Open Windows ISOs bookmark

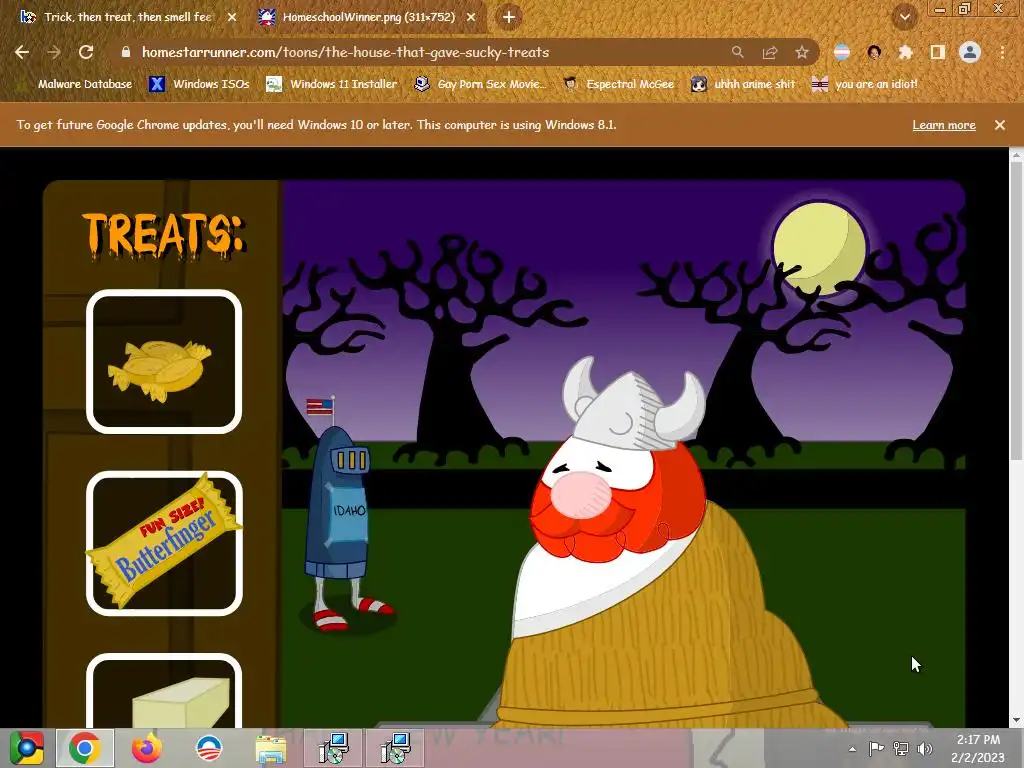pos(199,84)
